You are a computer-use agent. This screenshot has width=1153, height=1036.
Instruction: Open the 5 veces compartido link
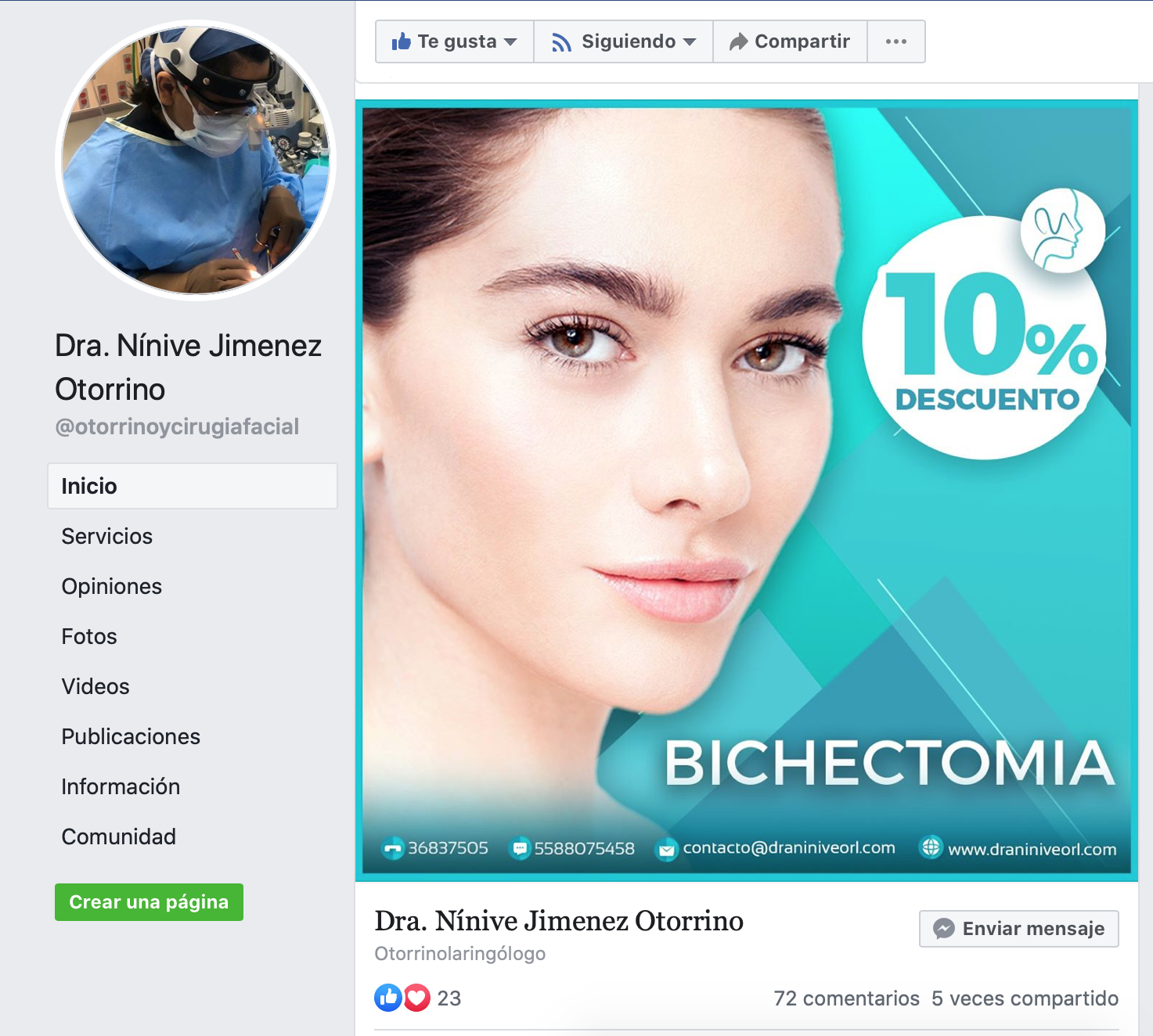tap(1025, 998)
